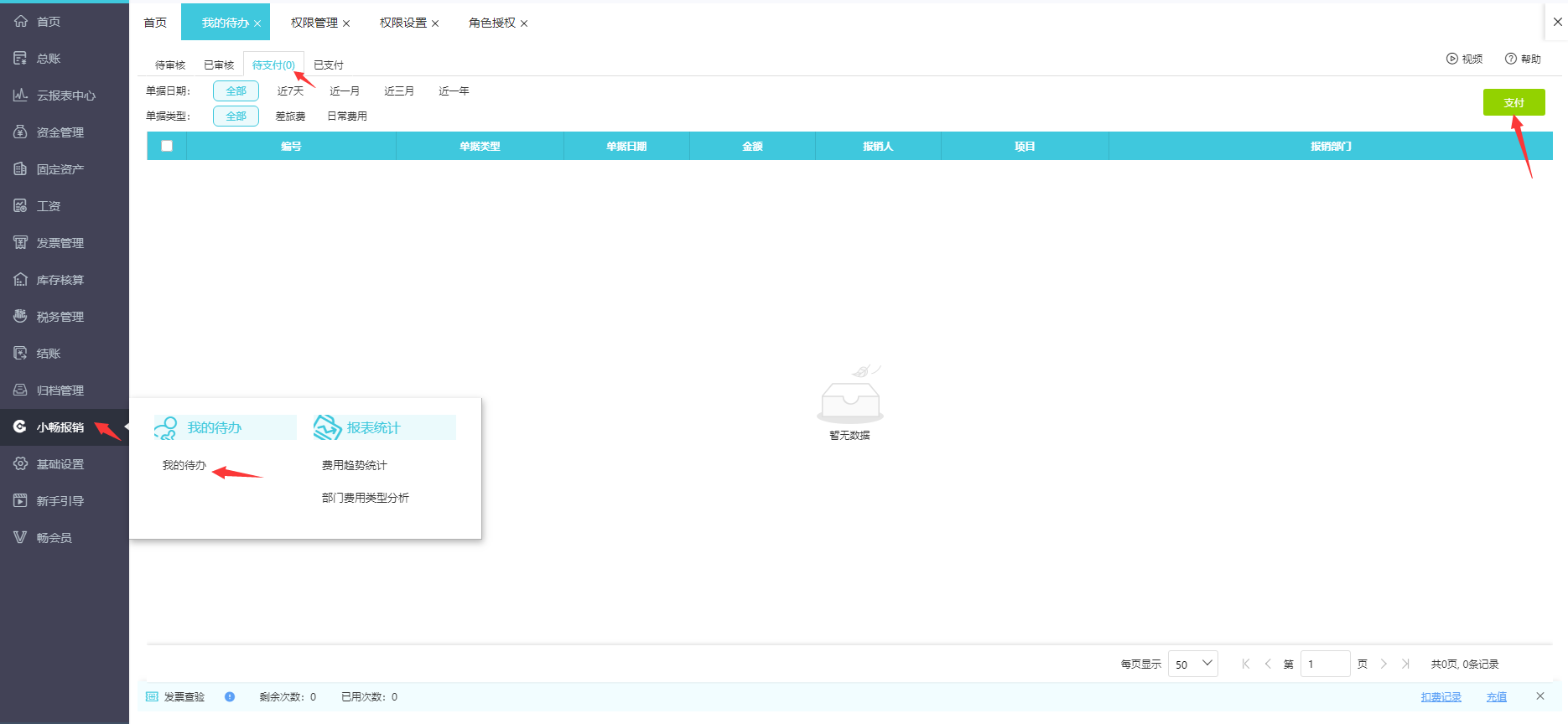Close the 权限管理 tab
Image resolution: width=1568 pixels, height=724 pixels.
click(x=346, y=23)
